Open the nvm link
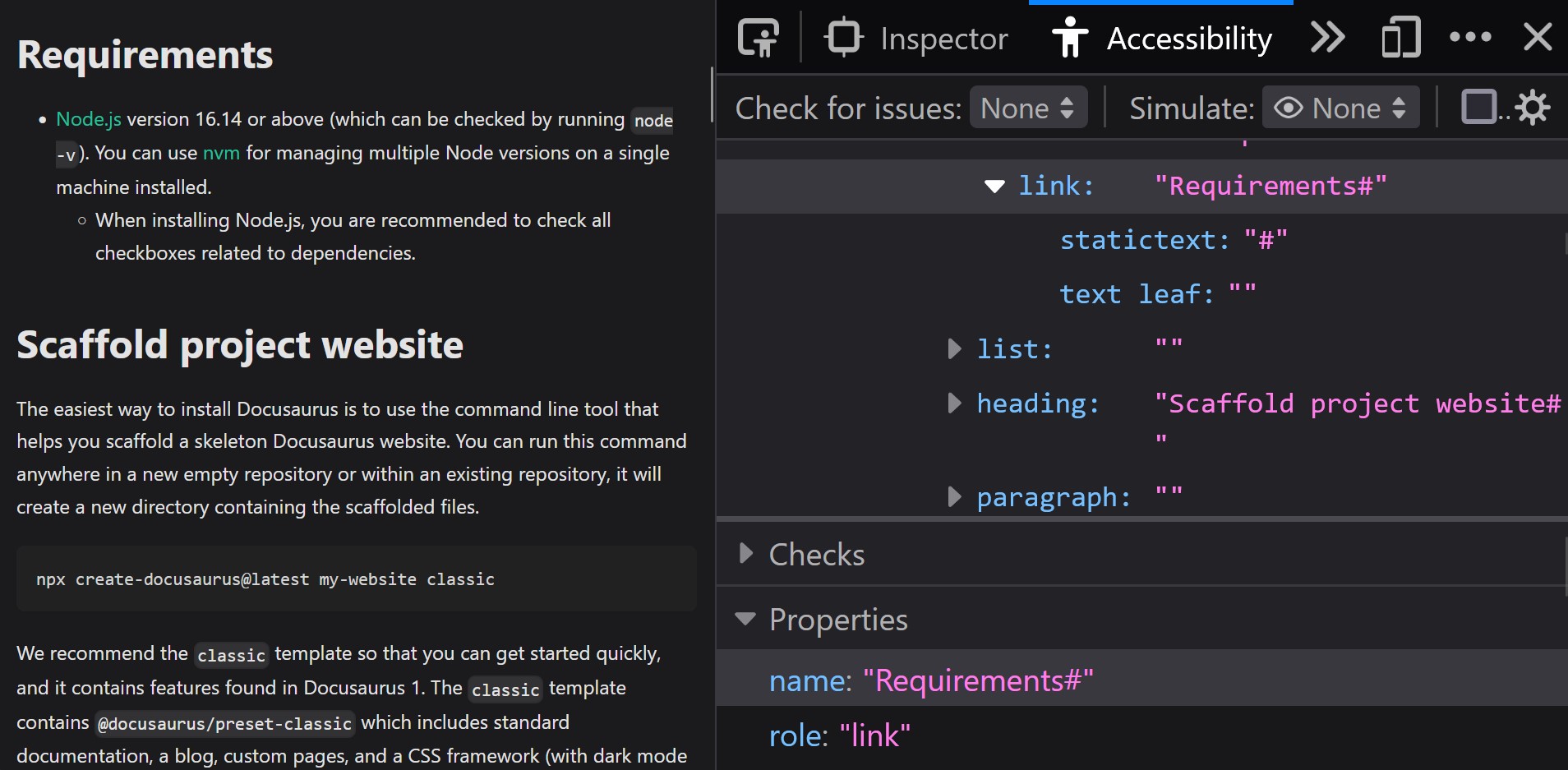The image size is (1568, 770). tap(221, 154)
